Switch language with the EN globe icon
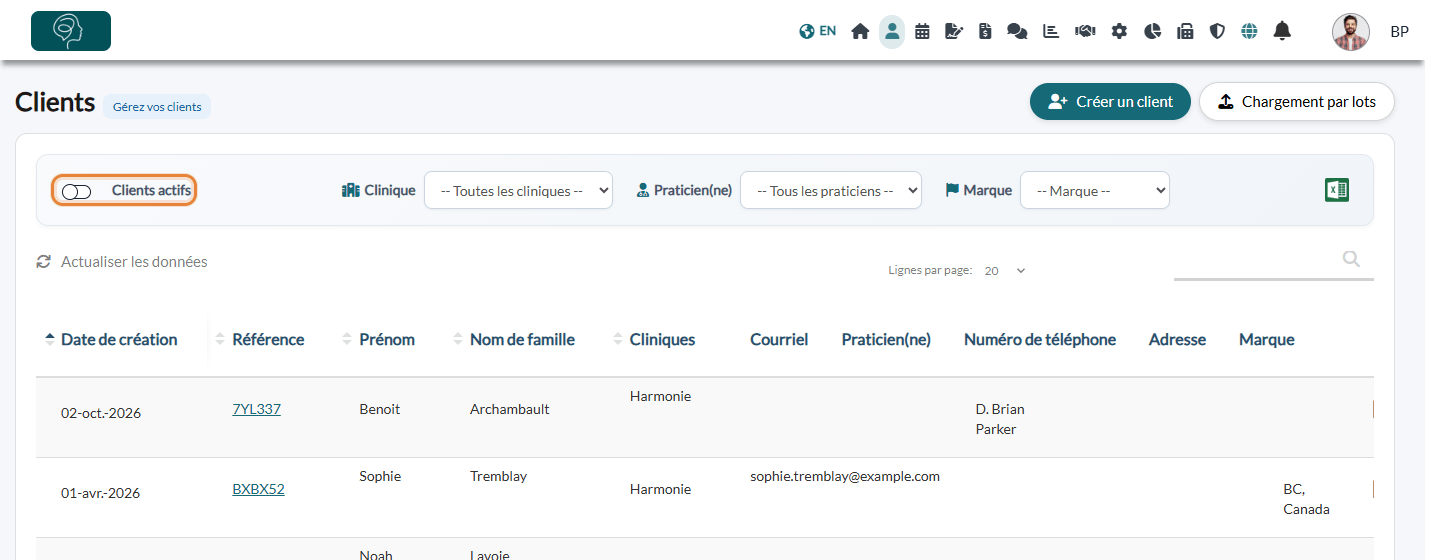 [x=817, y=31]
